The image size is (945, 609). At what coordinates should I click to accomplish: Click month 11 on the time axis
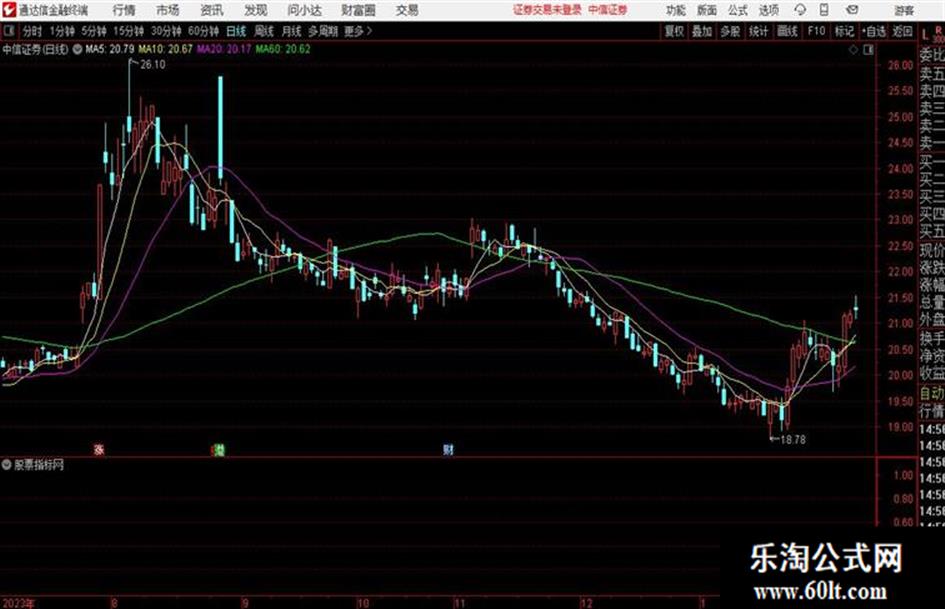460,603
